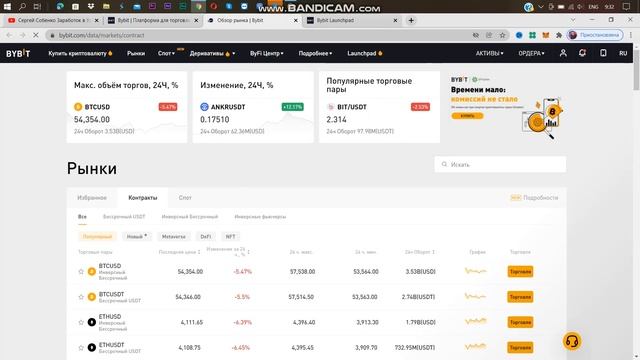Open the Windows notification center icon
Viewport: 640px width, 360px height.
click(x=627, y=7)
